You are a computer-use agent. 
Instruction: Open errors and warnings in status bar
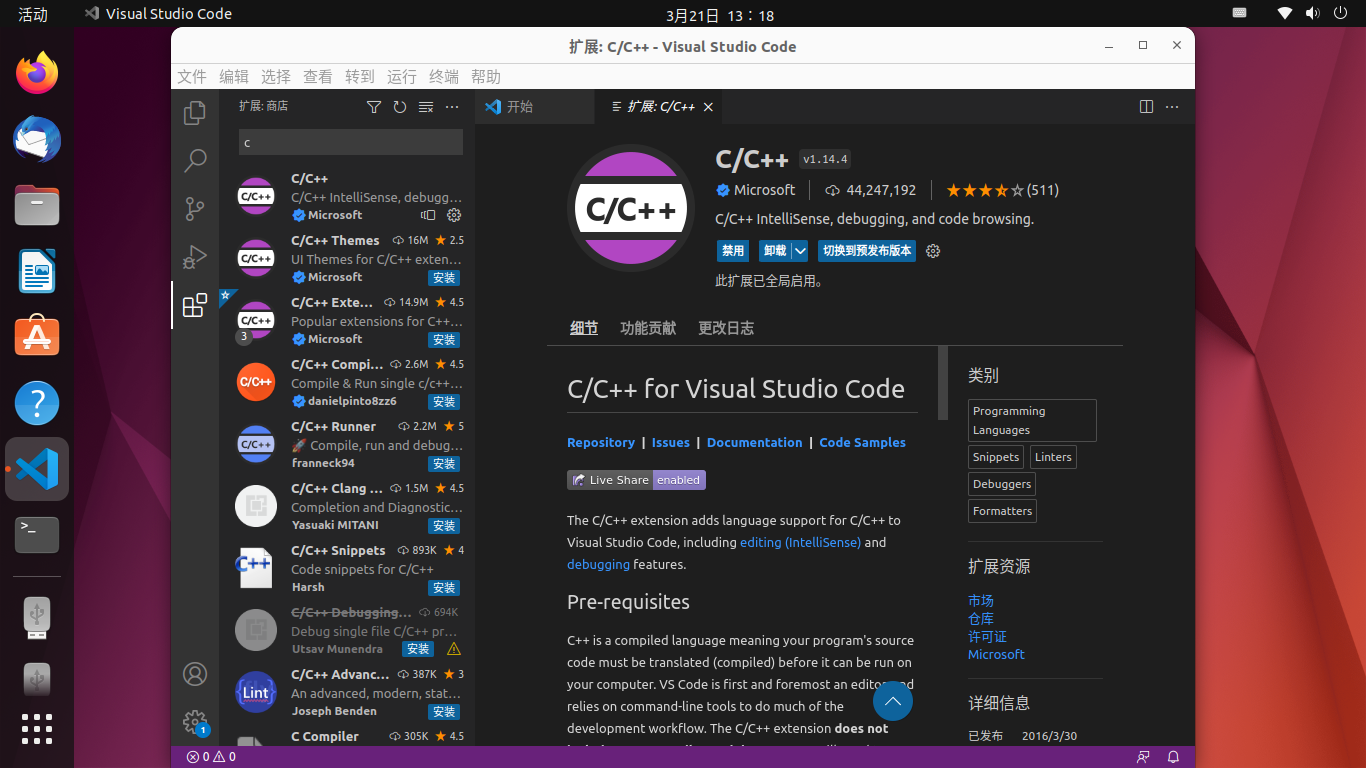211,757
